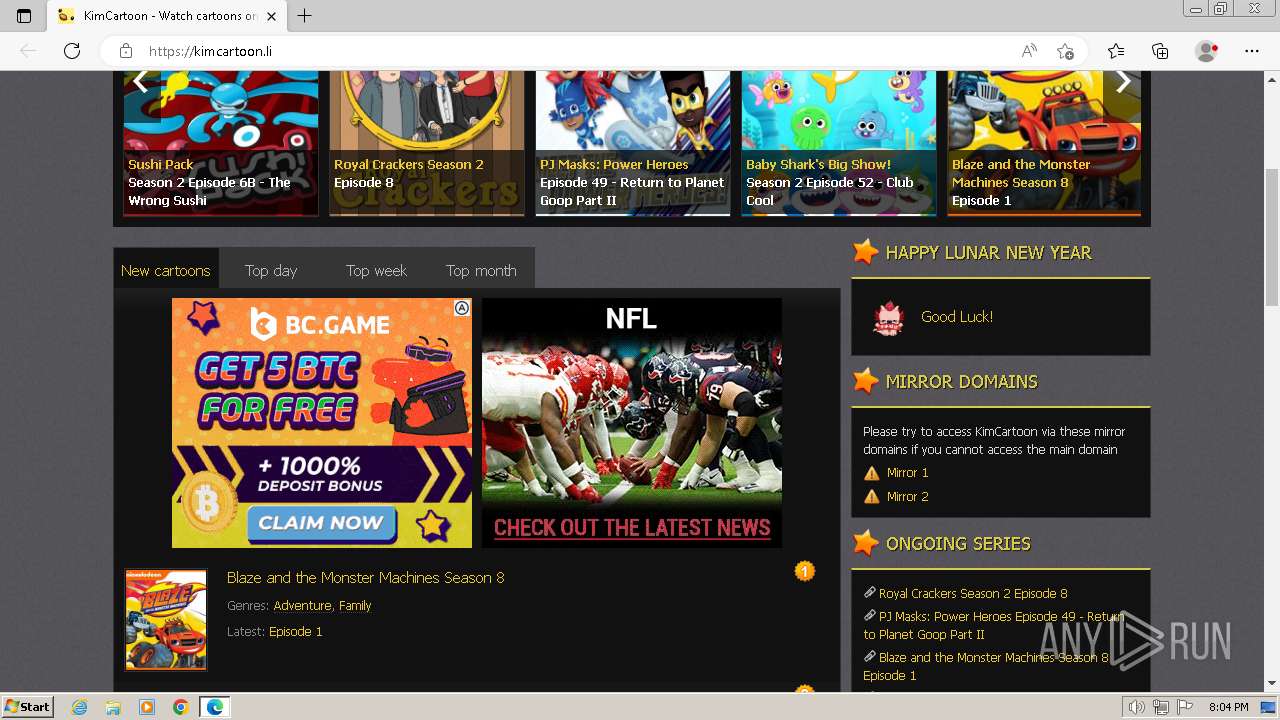Open Action Center flag tray icon
Image resolution: width=1280 pixels, height=720 pixels.
[x=1185, y=707]
